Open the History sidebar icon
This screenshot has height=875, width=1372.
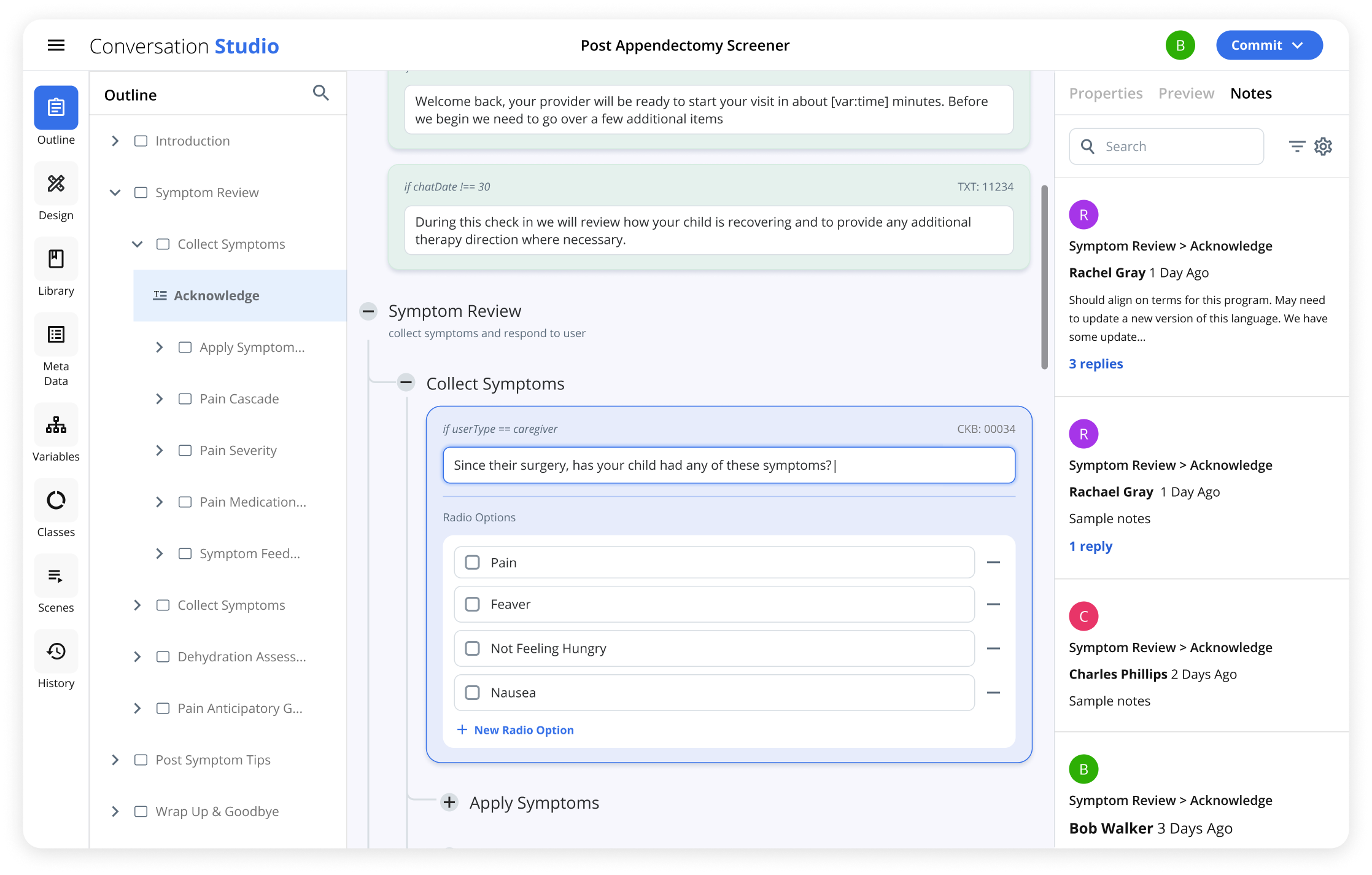(56, 651)
